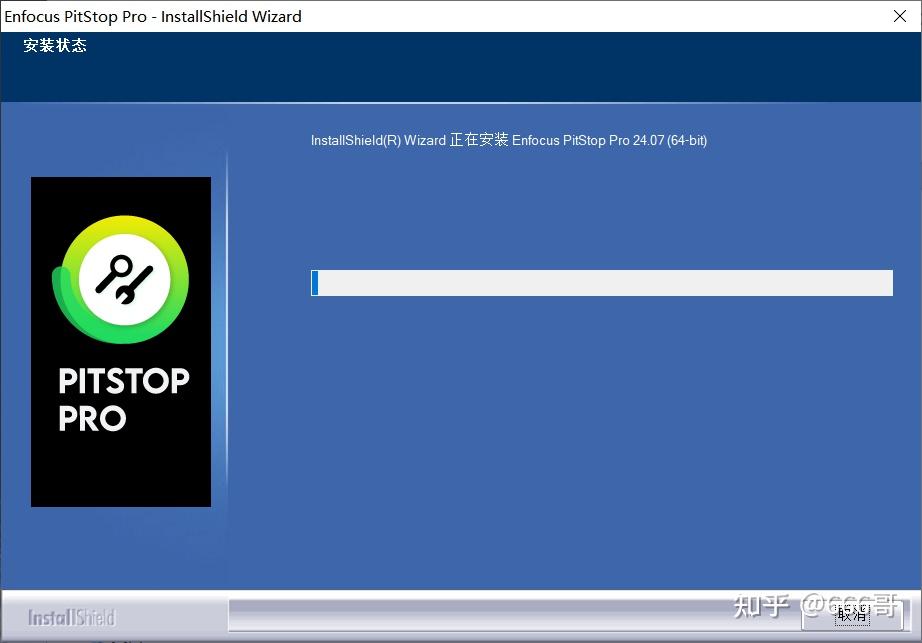This screenshot has height=643, width=922.
Task: Click the PitStop Pro wrench logo icon
Action: [121, 279]
